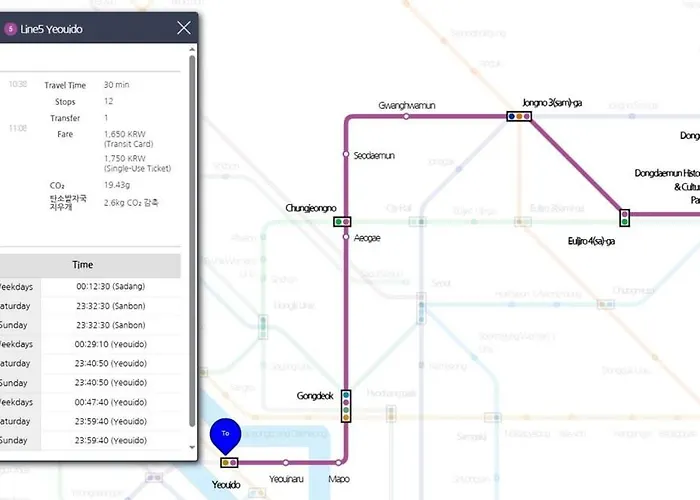Select Euljiro 4(sa)-ga transfer marker
The width and height of the screenshot is (700, 500).
[x=625, y=218]
